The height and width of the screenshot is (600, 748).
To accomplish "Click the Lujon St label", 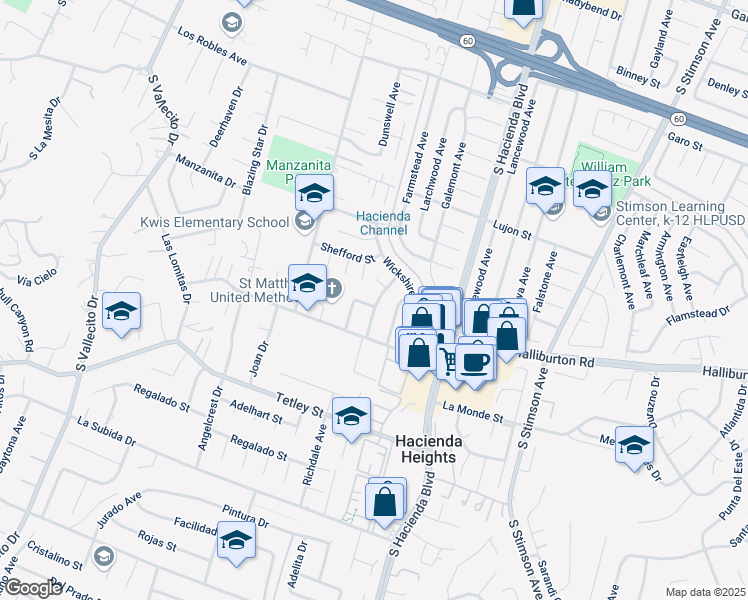I will [x=512, y=230].
